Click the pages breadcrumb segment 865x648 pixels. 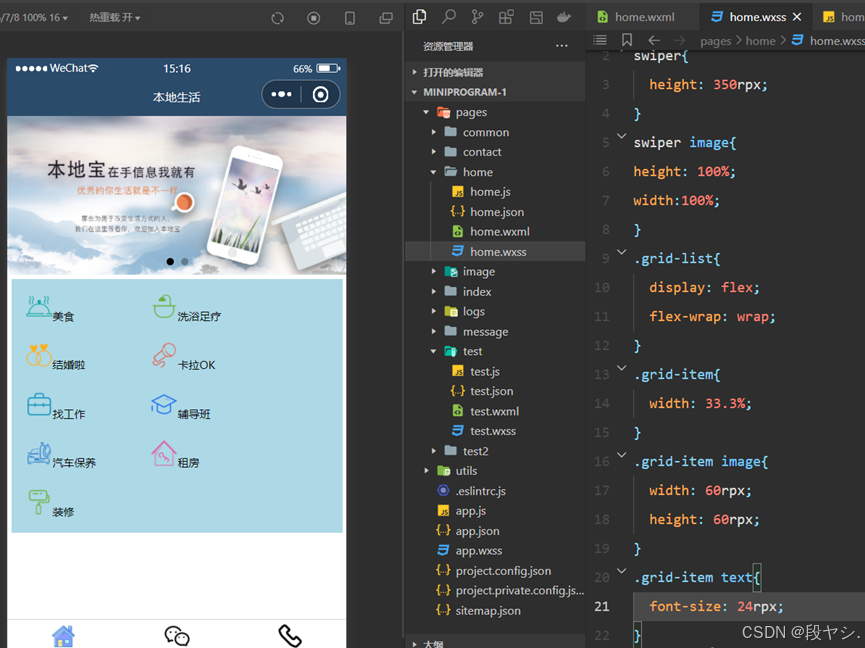(x=716, y=41)
